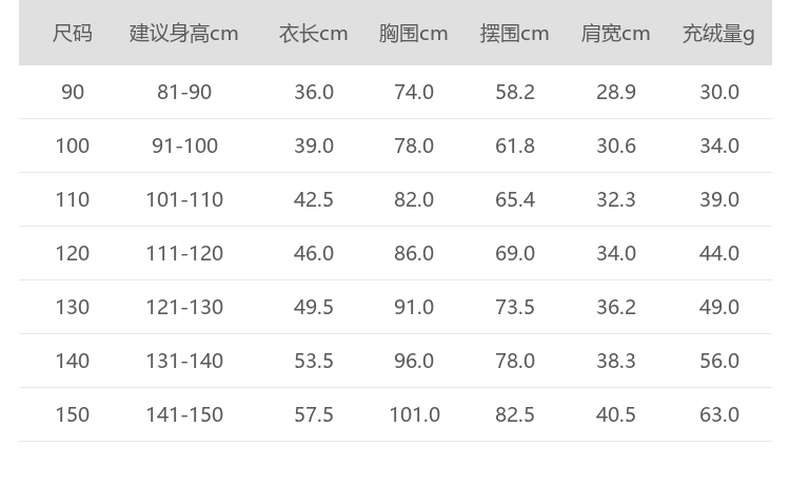Click the 充绒量g column header
The width and height of the screenshot is (790, 485).
click(718, 33)
